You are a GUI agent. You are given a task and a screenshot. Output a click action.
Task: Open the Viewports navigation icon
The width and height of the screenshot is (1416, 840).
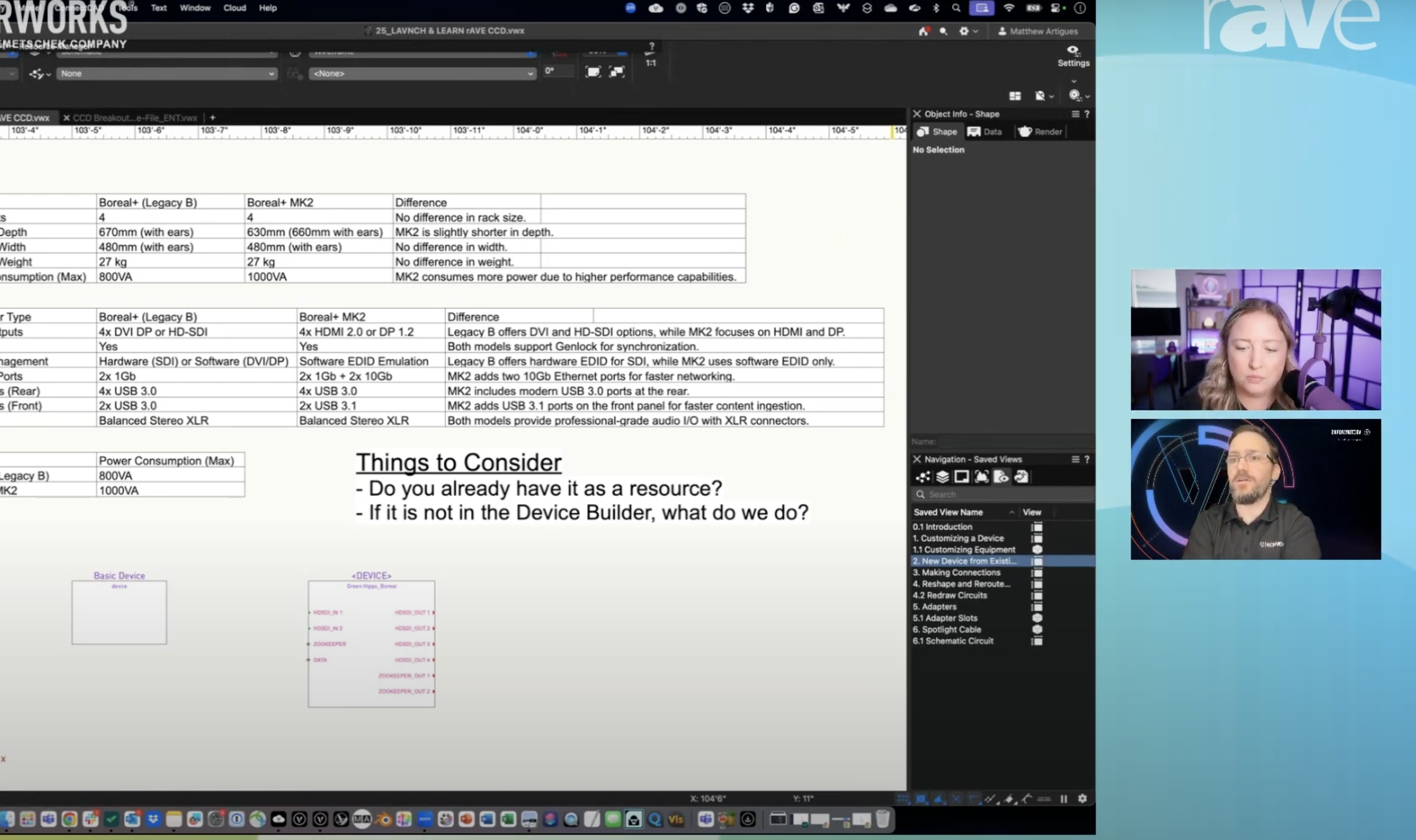981,477
